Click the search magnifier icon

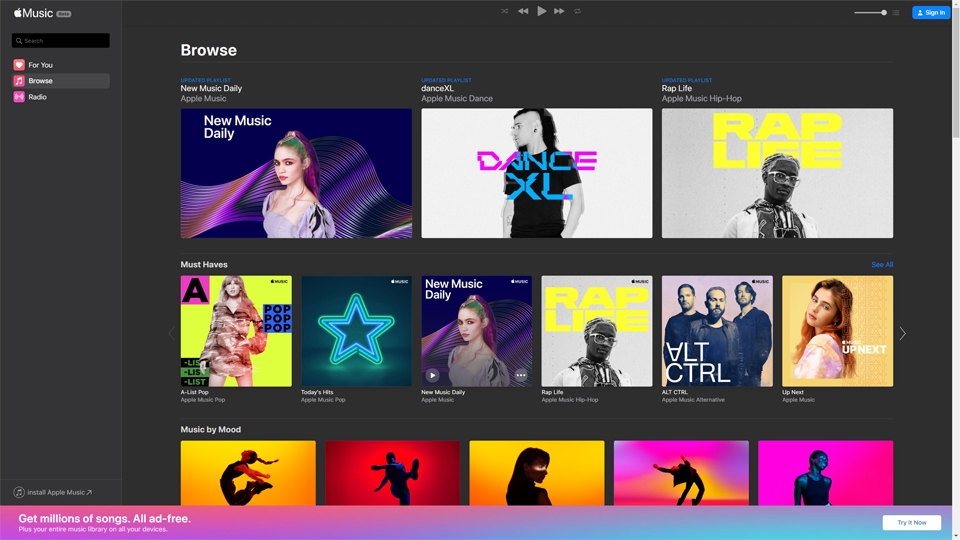click(x=19, y=40)
